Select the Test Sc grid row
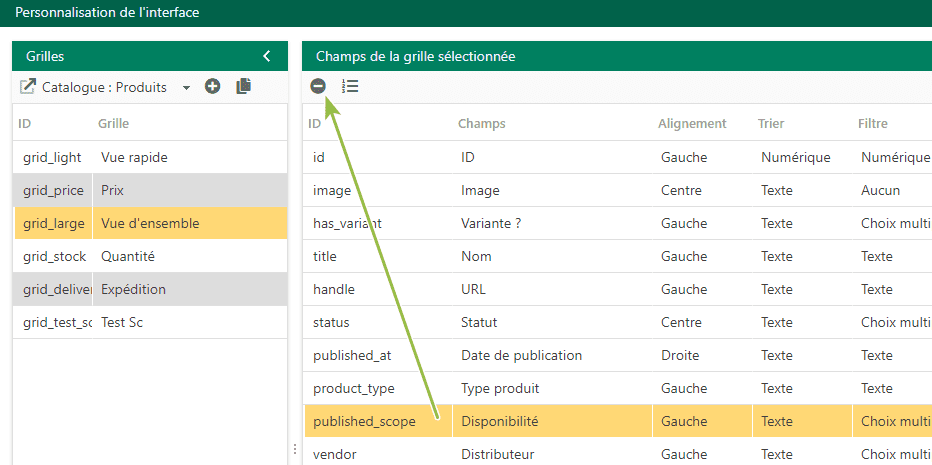Screen dimensions: 932x465 click(x=150, y=322)
